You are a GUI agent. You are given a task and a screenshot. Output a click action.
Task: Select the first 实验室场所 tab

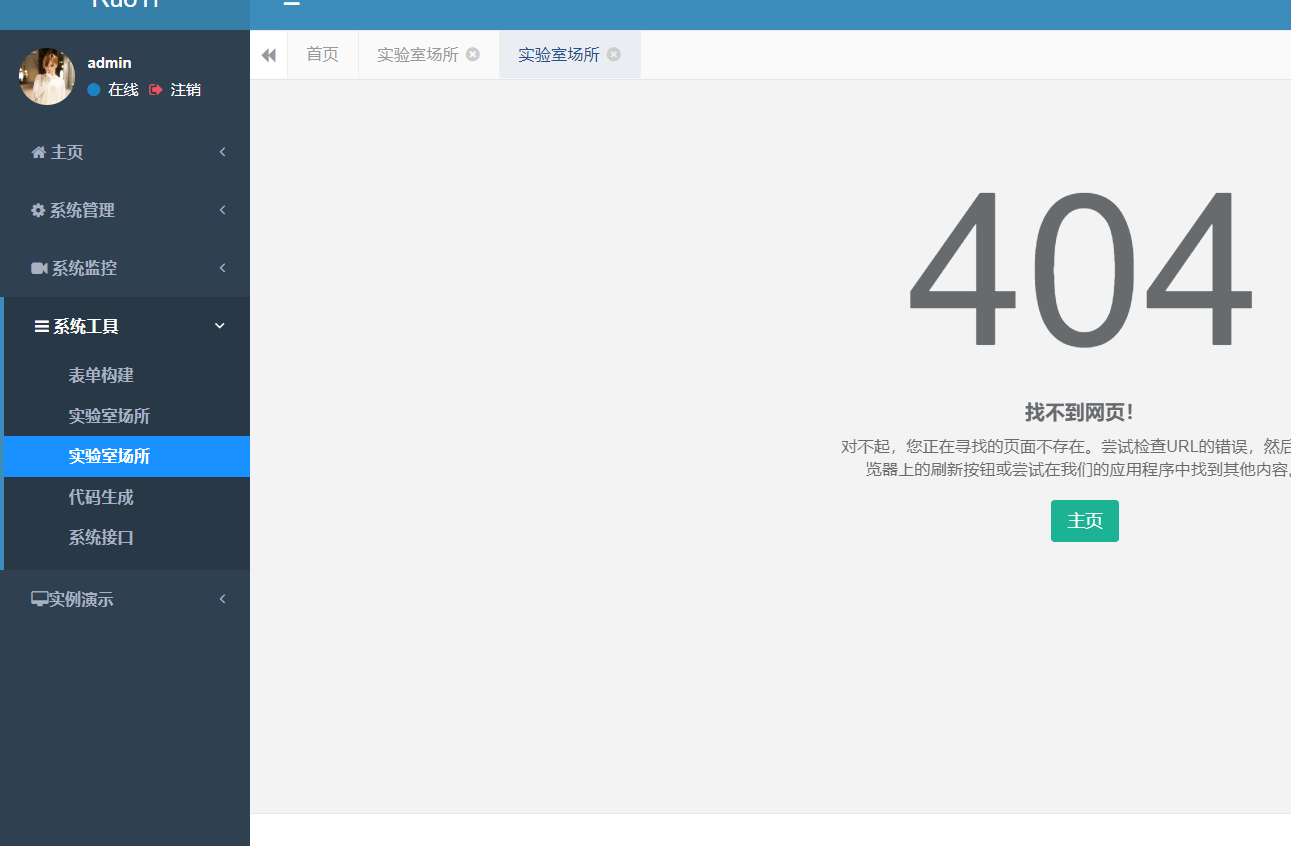(420, 54)
